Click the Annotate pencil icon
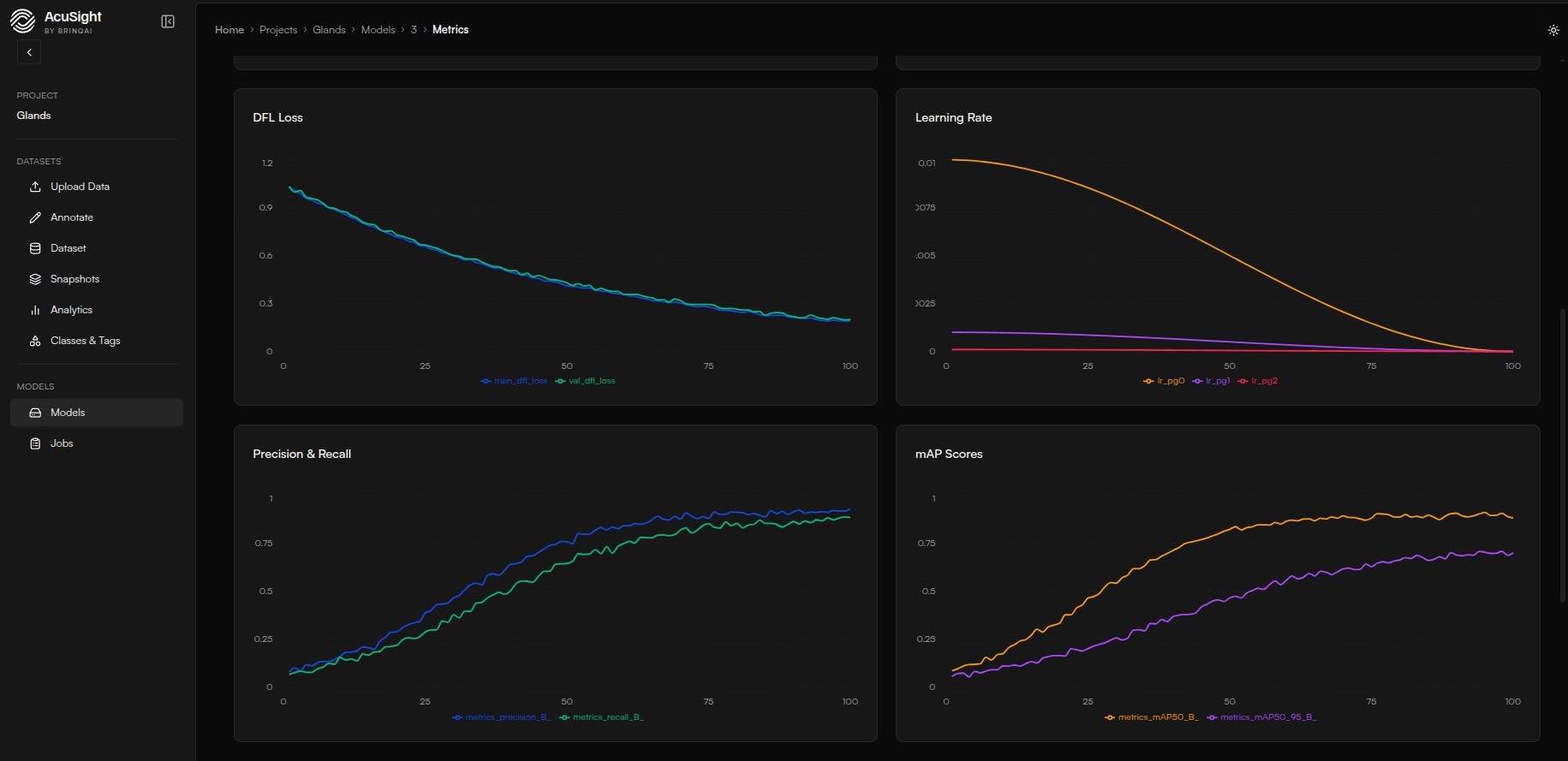 (35, 217)
